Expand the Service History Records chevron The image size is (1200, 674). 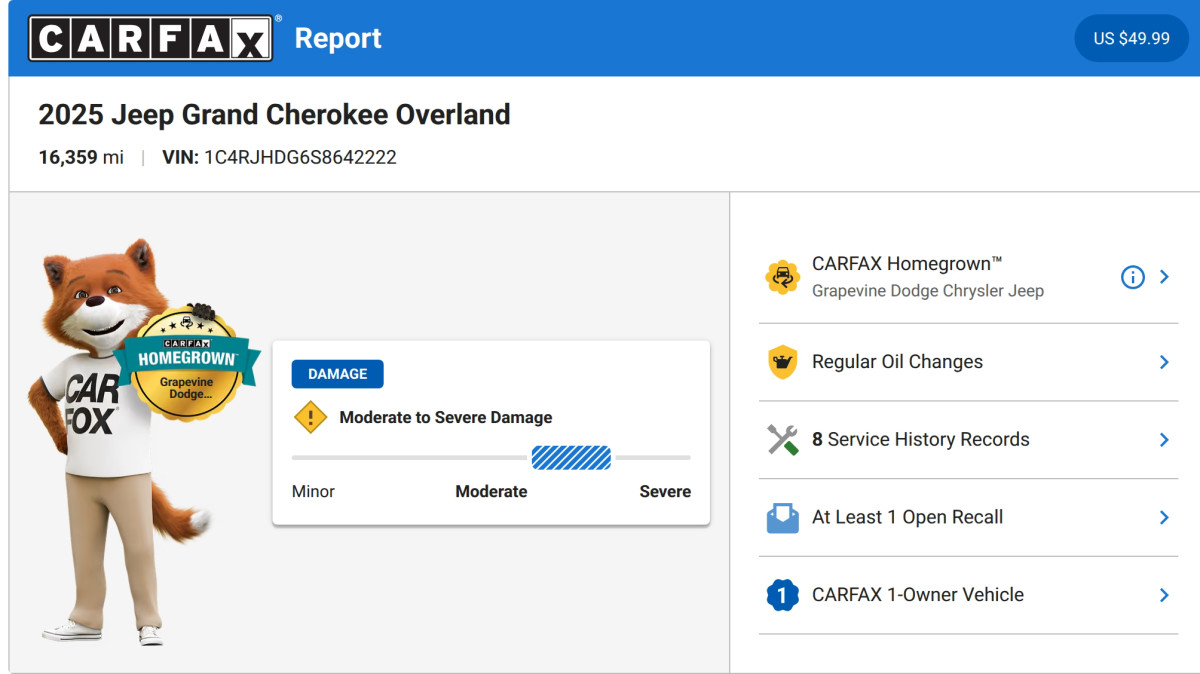(x=1164, y=440)
